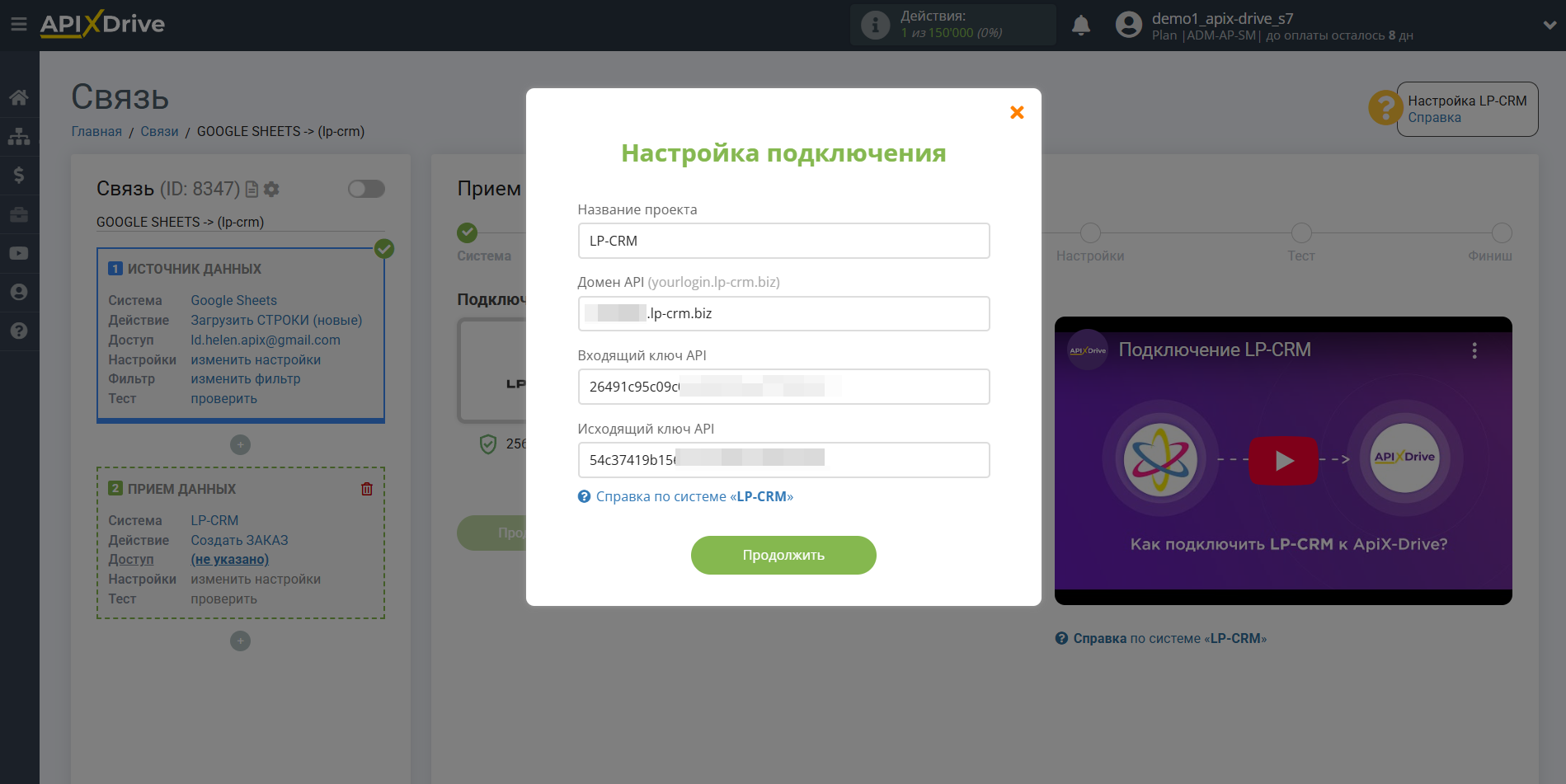1566x784 pixels.
Task: Open the Главная breadcrumb link
Action: (96, 131)
